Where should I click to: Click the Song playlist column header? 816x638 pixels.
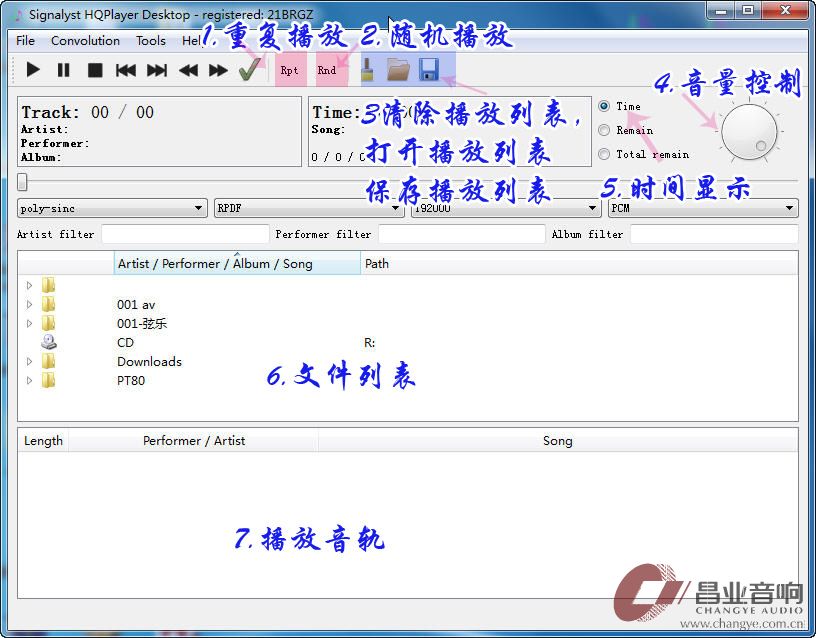[x=557, y=441]
